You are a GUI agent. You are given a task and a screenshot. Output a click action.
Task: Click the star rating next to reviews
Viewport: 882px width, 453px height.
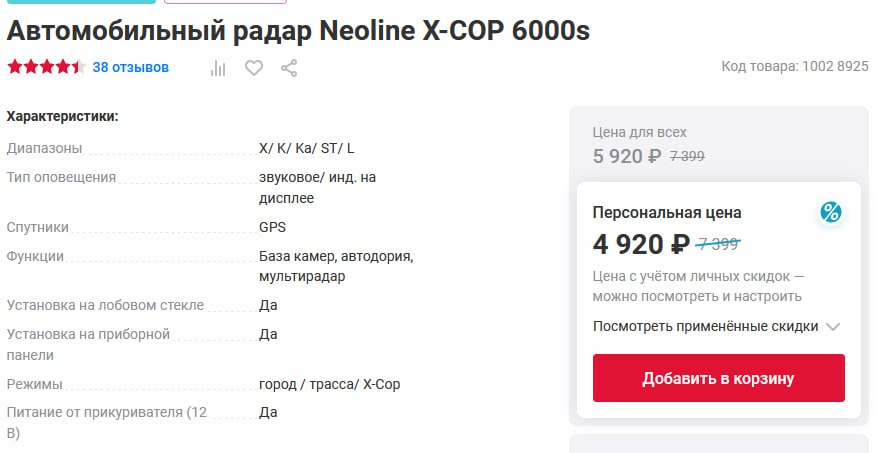(45, 68)
